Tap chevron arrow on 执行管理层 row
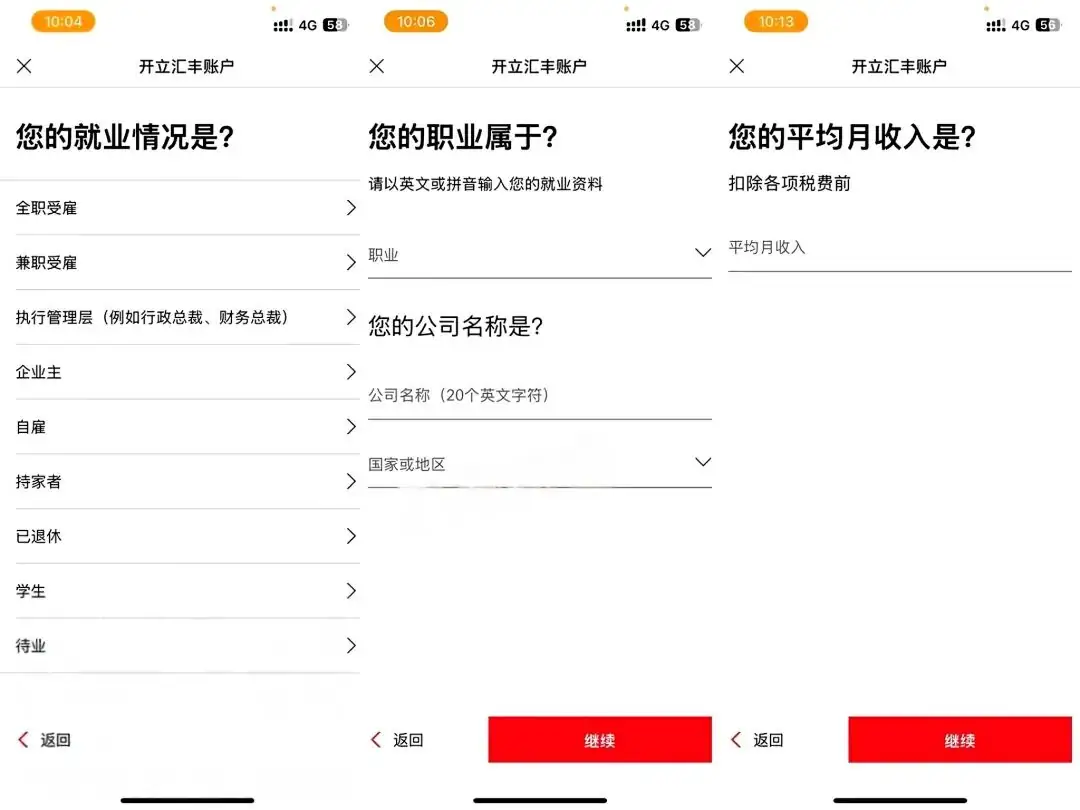This screenshot has width=1080, height=810. [351, 318]
